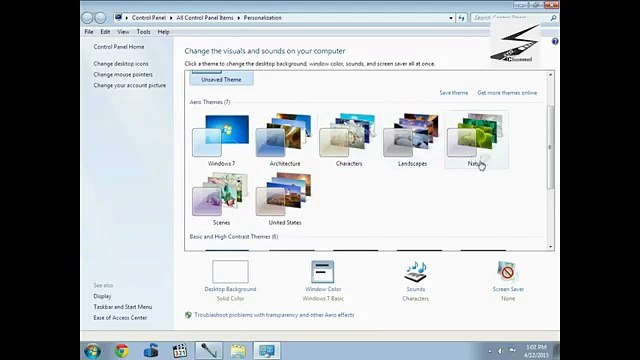This screenshot has height=360, width=640.
Task: Select the Landscapes theme
Action: tap(412, 140)
